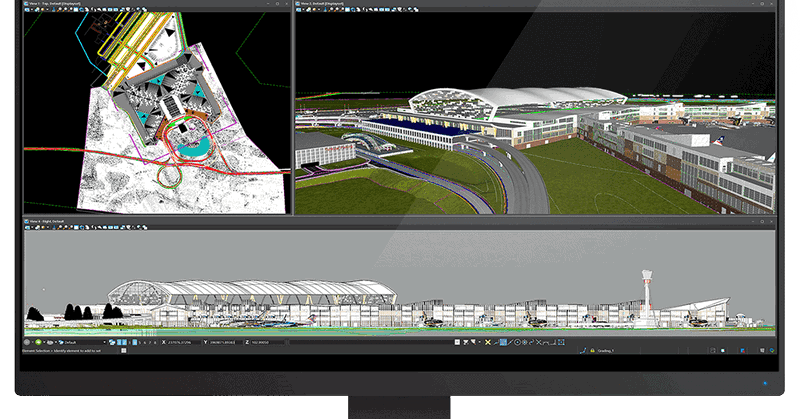Click the gray circle icon in bottom-left attributes bar
The height and width of the screenshot is (419, 800).
(x=27, y=342)
